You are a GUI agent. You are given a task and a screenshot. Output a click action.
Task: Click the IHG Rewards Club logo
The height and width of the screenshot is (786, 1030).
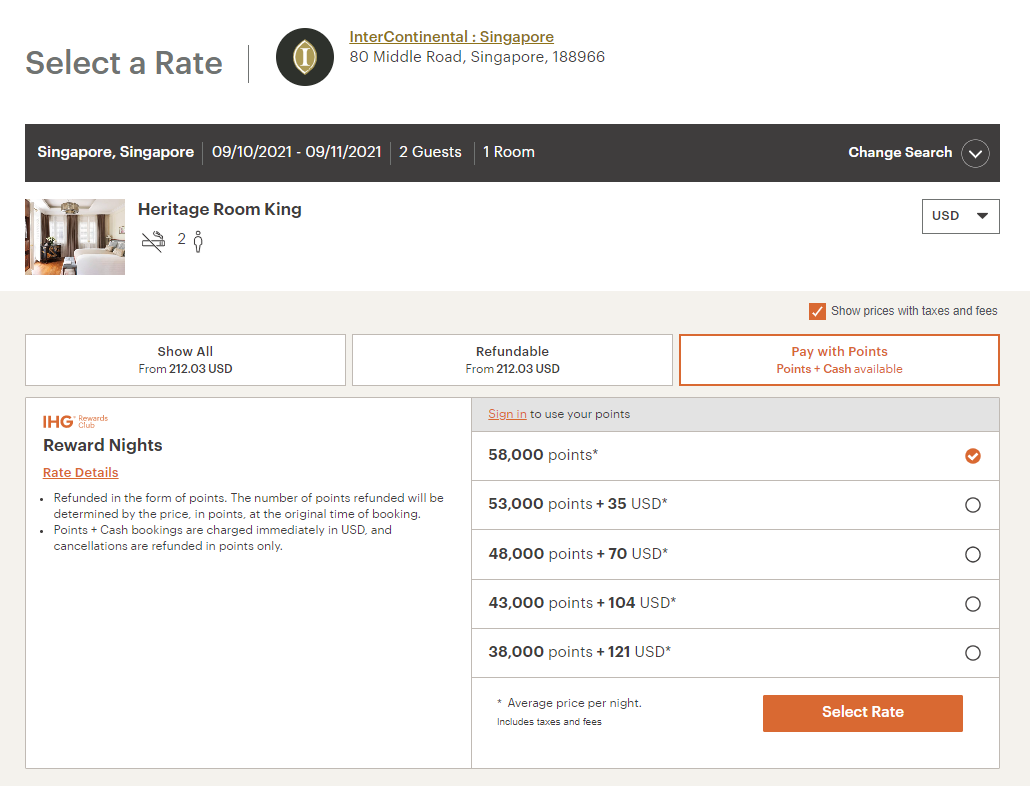click(x=75, y=422)
